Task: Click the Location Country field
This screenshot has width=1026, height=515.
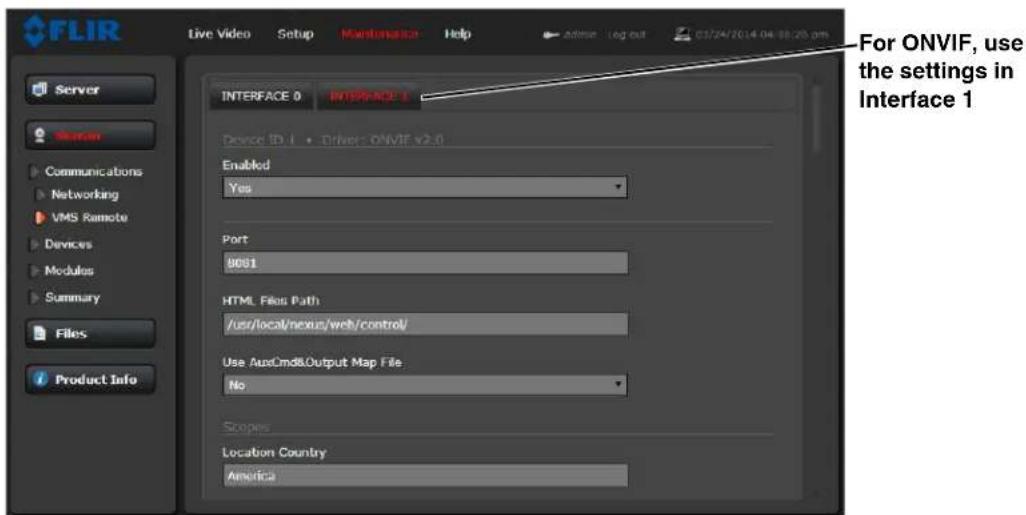Action: 425,476
